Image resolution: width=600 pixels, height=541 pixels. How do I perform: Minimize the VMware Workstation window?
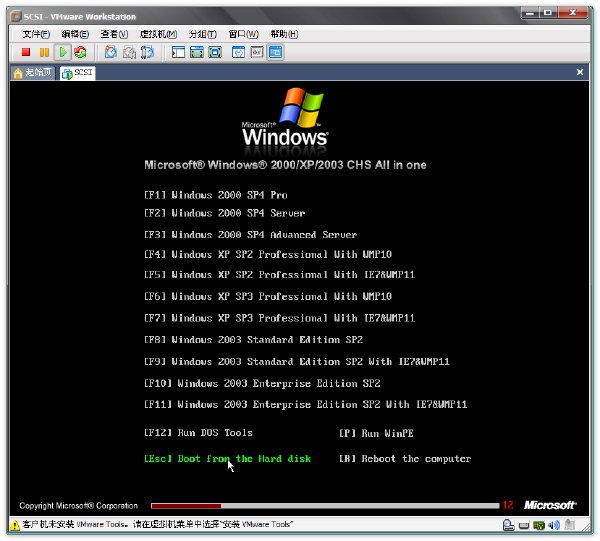tap(530, 13)
